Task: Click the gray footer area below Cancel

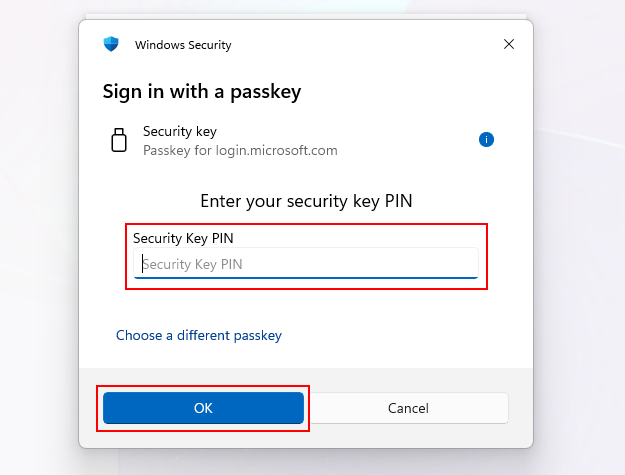Action: 408,436
